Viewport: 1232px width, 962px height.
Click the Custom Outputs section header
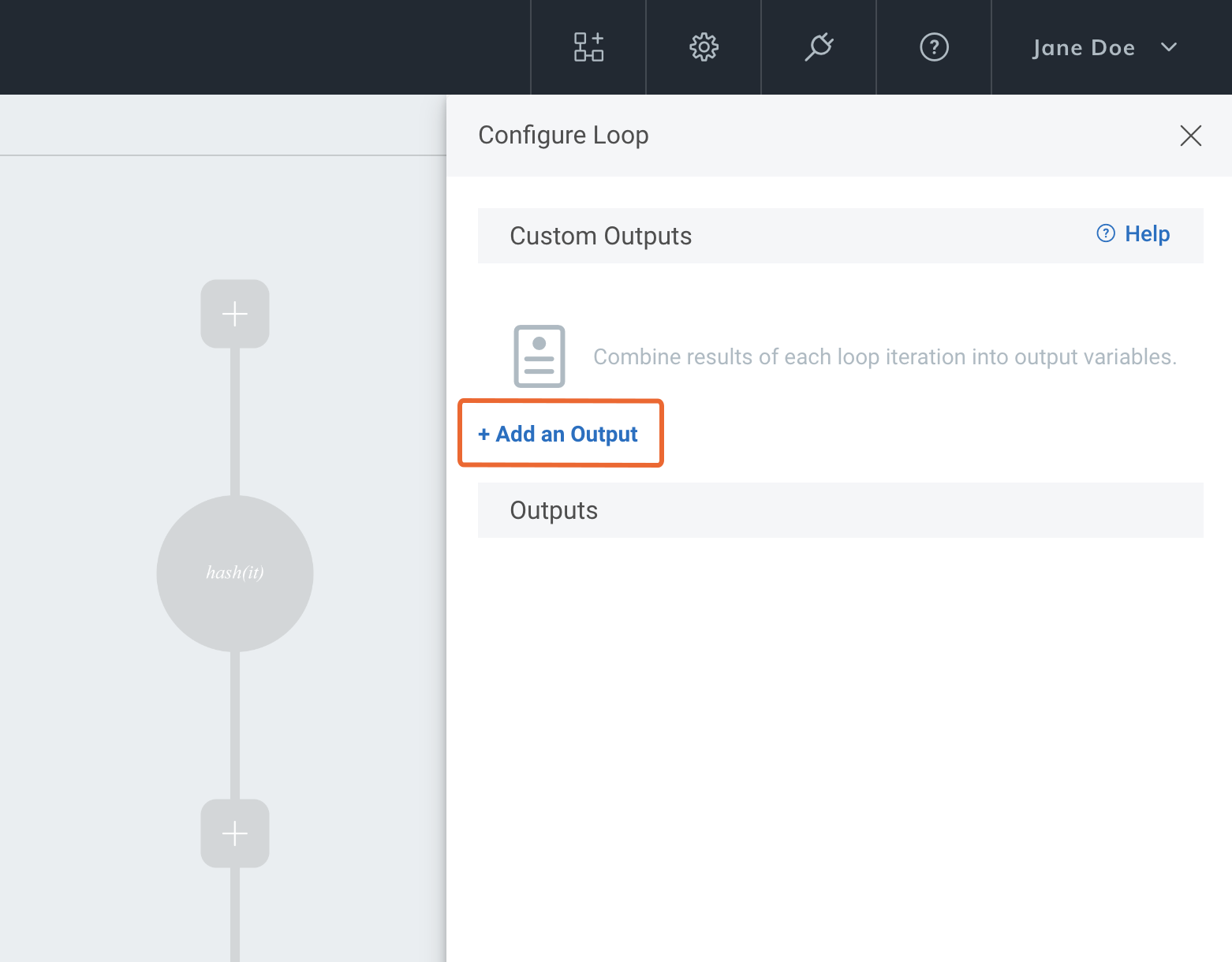point(601,236)
